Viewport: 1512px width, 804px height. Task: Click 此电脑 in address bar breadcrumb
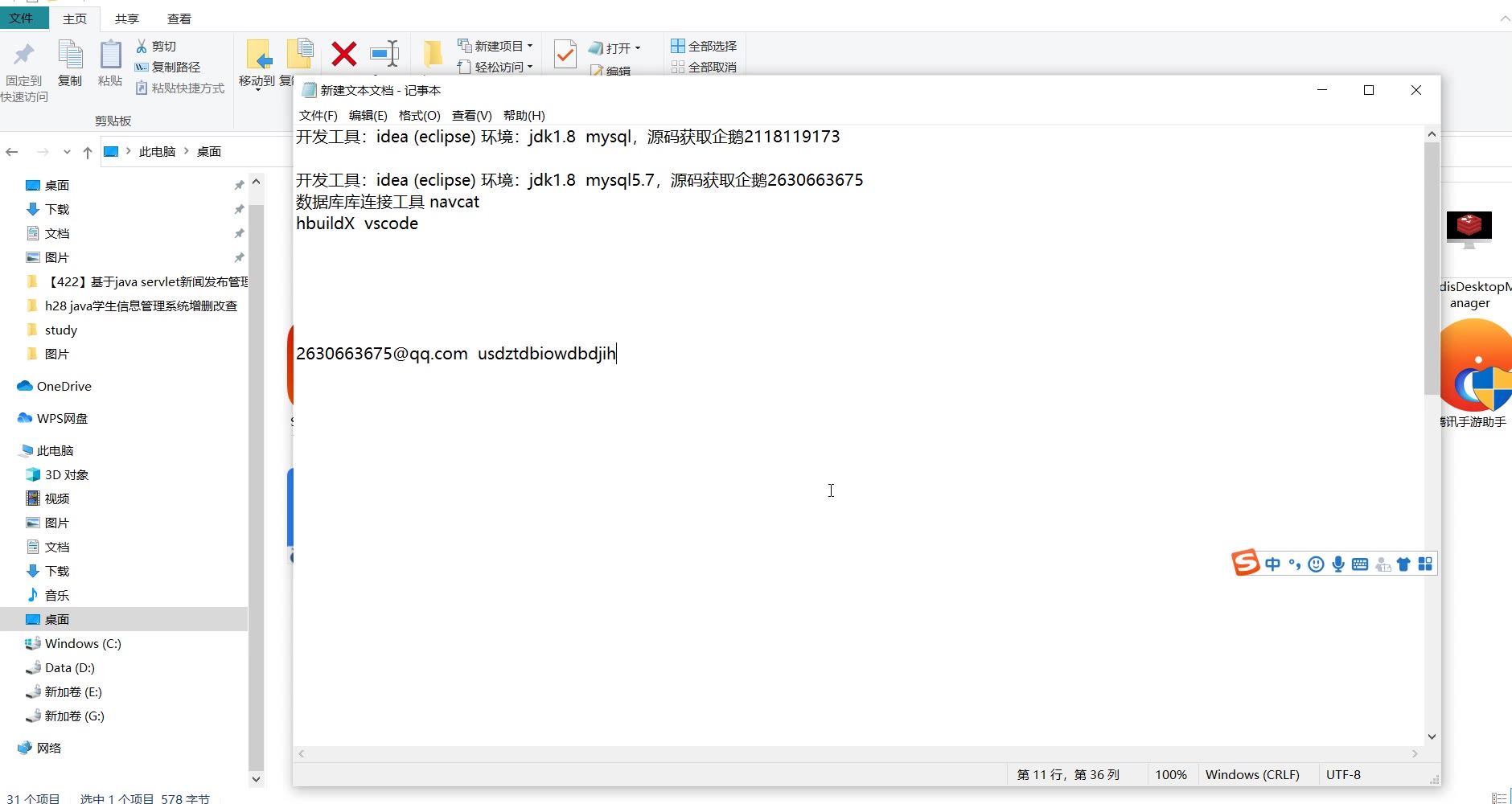click(157, 151)
